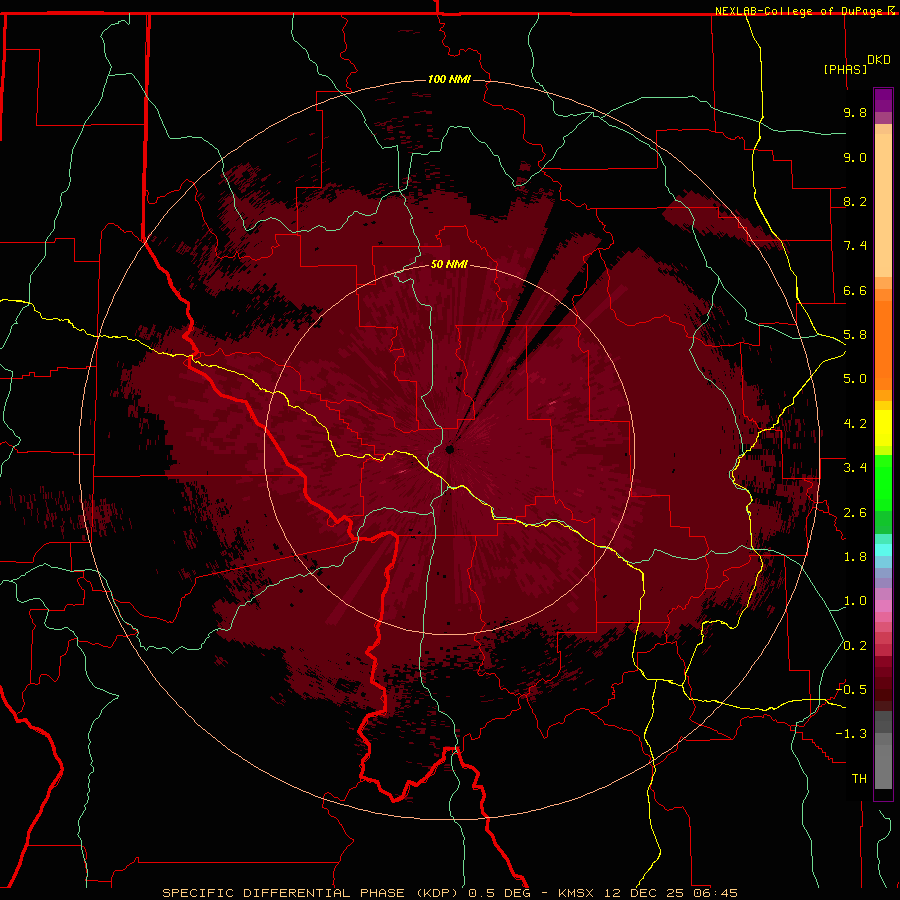Pick the purple segment atop the color bar
900x900 pixels.
coord(883,101)
